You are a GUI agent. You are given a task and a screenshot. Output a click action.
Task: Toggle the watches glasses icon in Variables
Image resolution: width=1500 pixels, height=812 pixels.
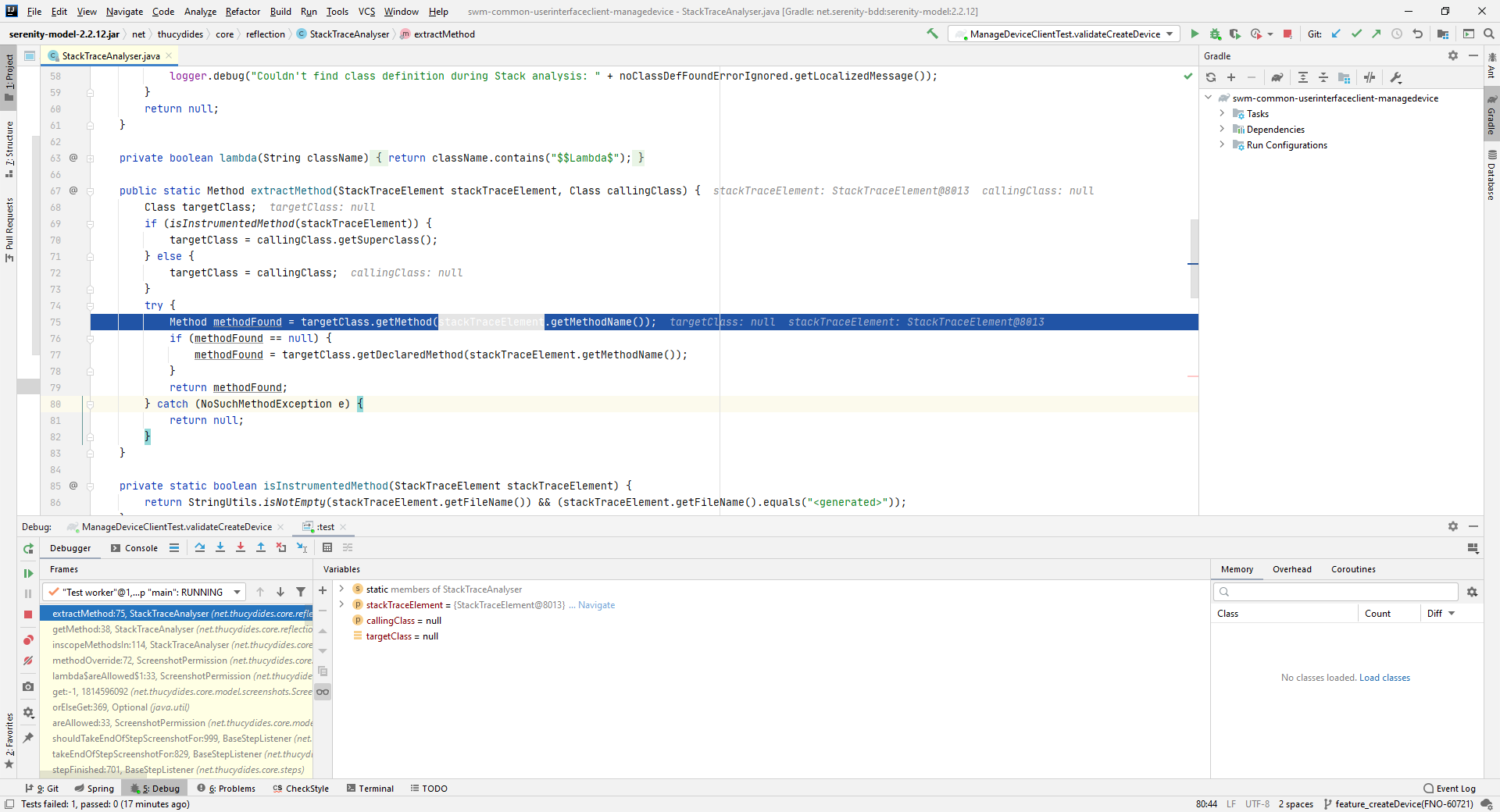click(x=323, y=692)
